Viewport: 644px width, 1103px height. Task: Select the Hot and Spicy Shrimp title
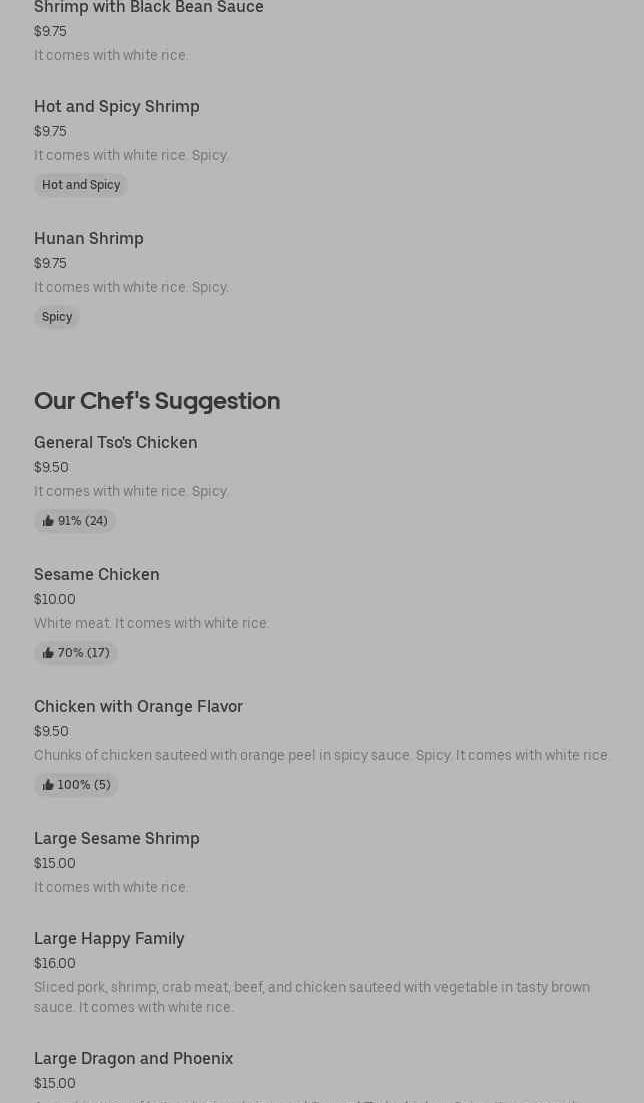click(117, 106)
